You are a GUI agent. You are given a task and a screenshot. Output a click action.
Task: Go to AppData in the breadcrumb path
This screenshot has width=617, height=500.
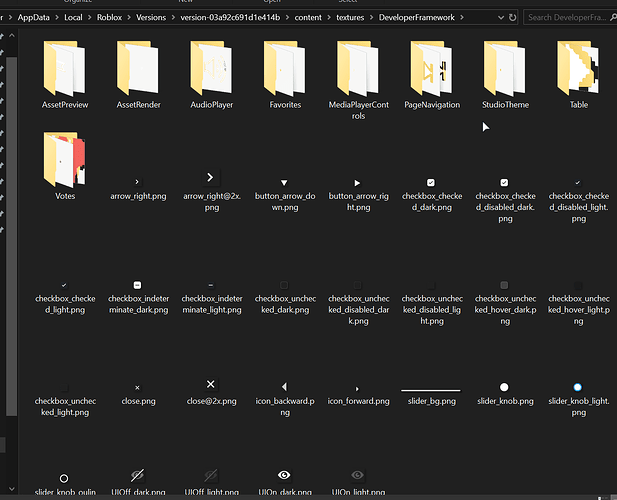33,18
